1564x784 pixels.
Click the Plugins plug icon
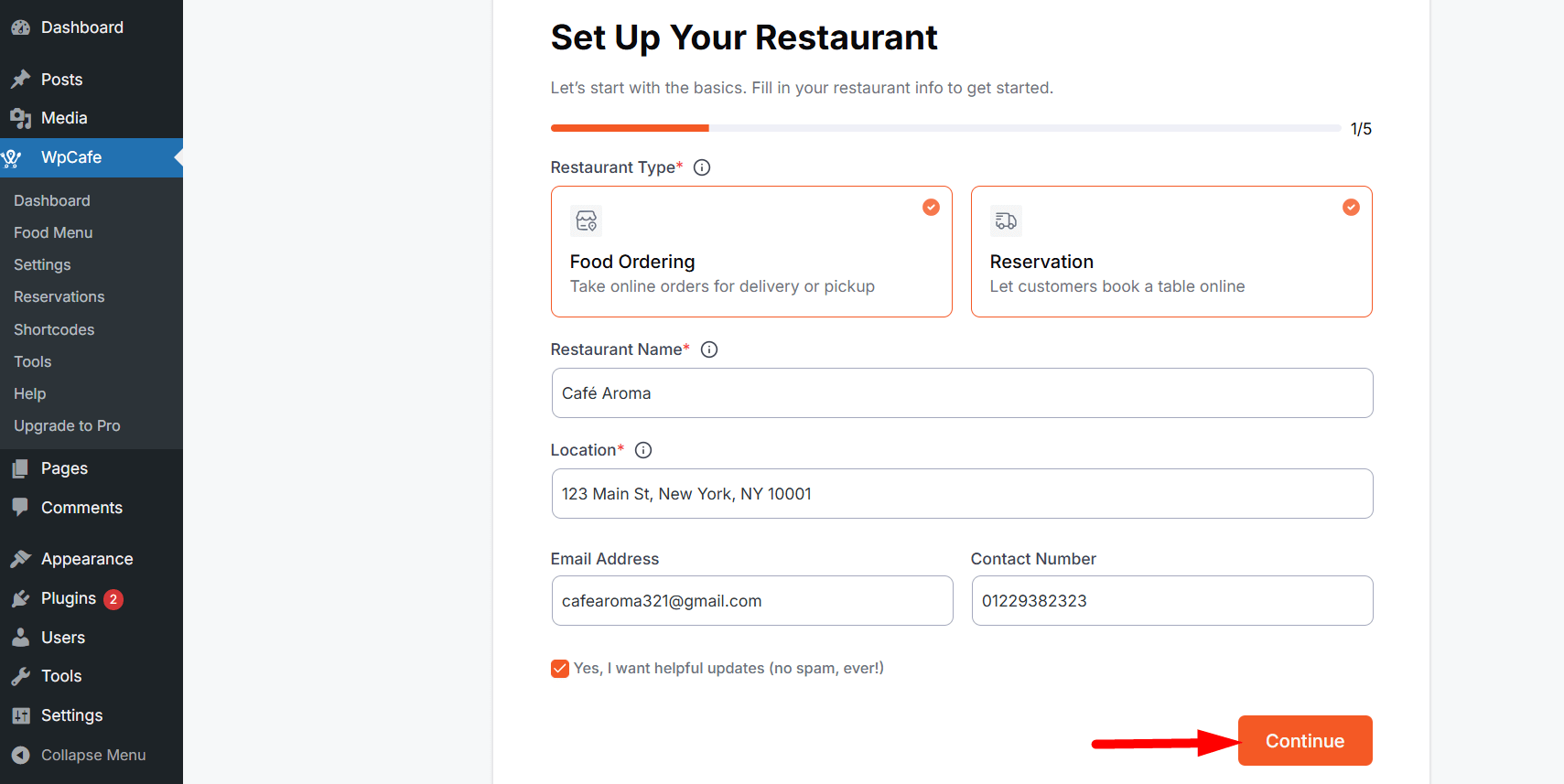[21, 599]
